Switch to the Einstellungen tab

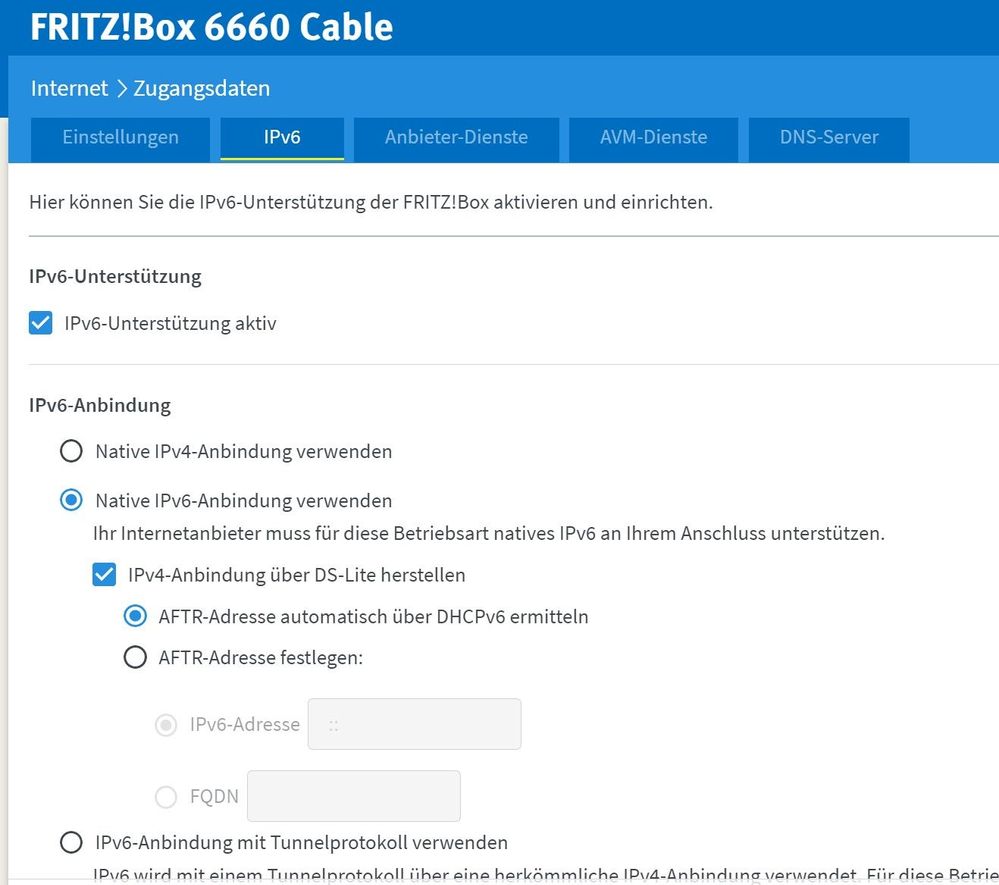pyautogui.click(x=119, y=138)
